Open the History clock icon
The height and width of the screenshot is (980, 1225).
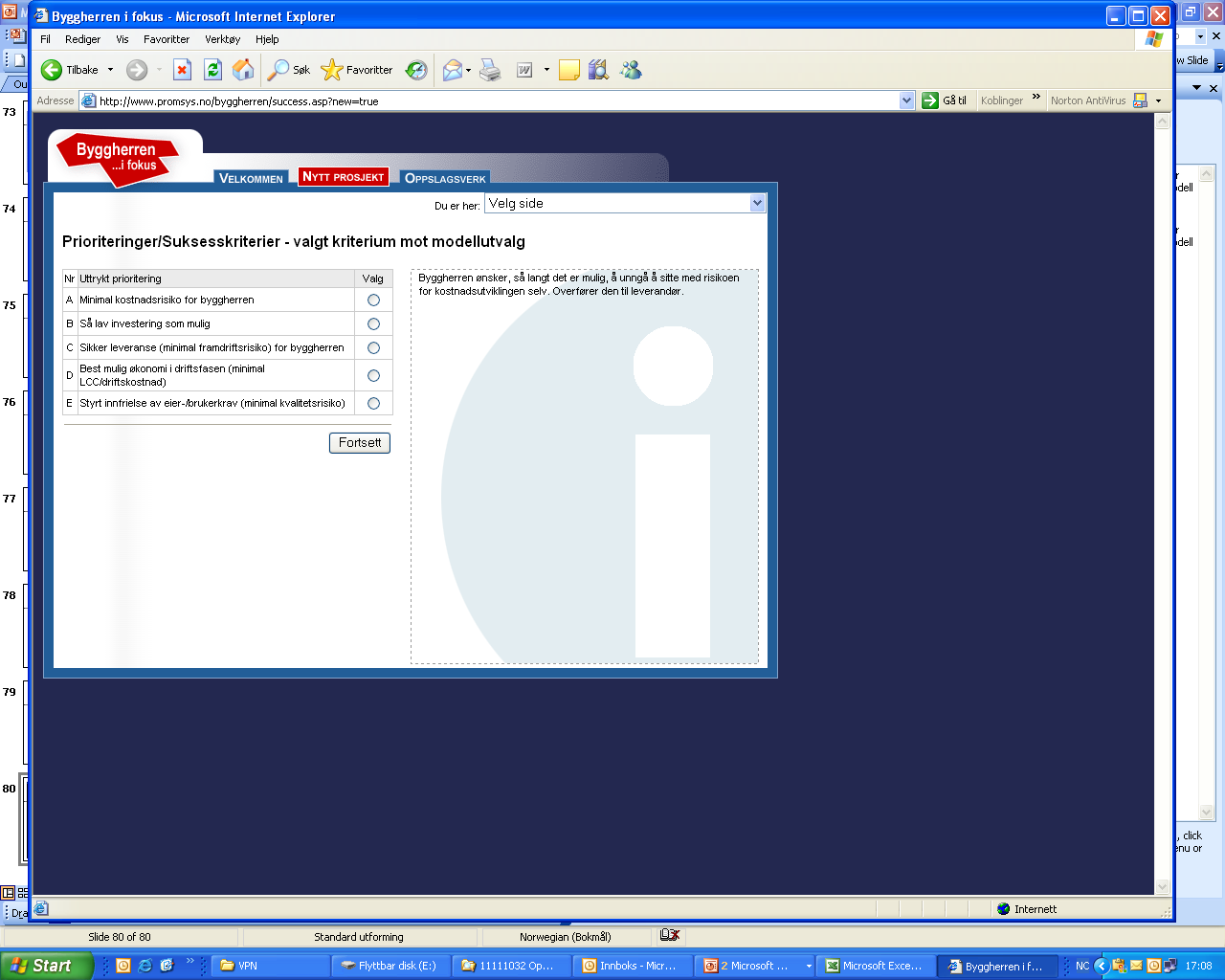coord(416,70)
